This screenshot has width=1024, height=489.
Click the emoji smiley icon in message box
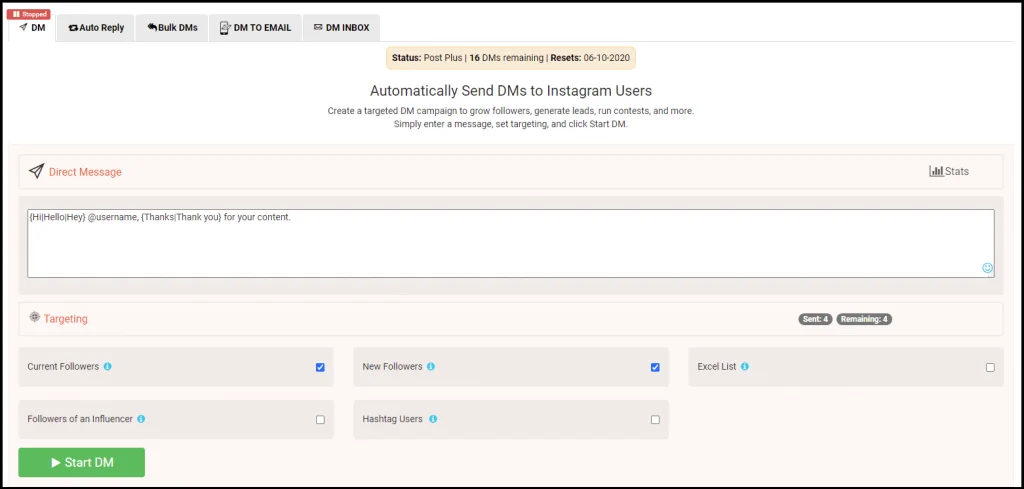click(987, 268)
